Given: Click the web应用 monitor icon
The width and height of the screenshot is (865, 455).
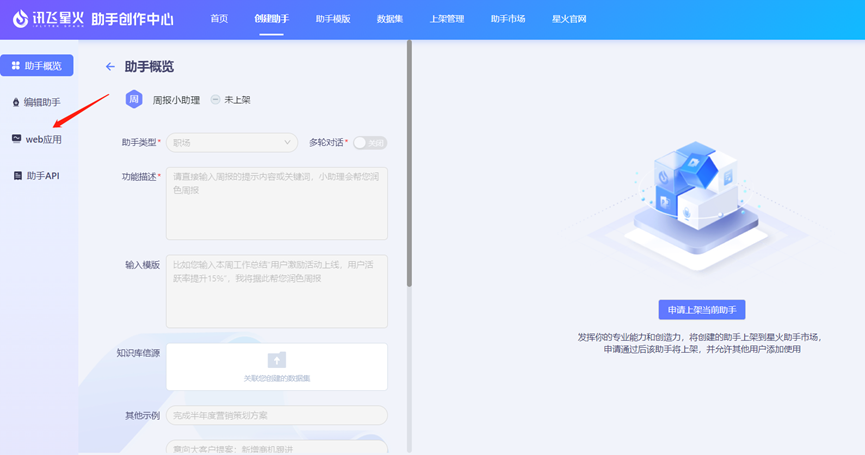Looking at the screenshot, I should 17,139.
